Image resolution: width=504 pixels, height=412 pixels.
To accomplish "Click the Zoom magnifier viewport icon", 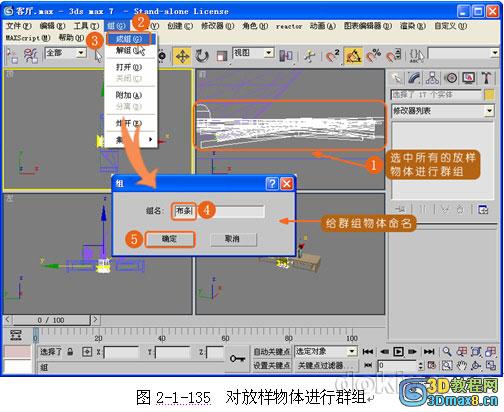I will [447, 351].
